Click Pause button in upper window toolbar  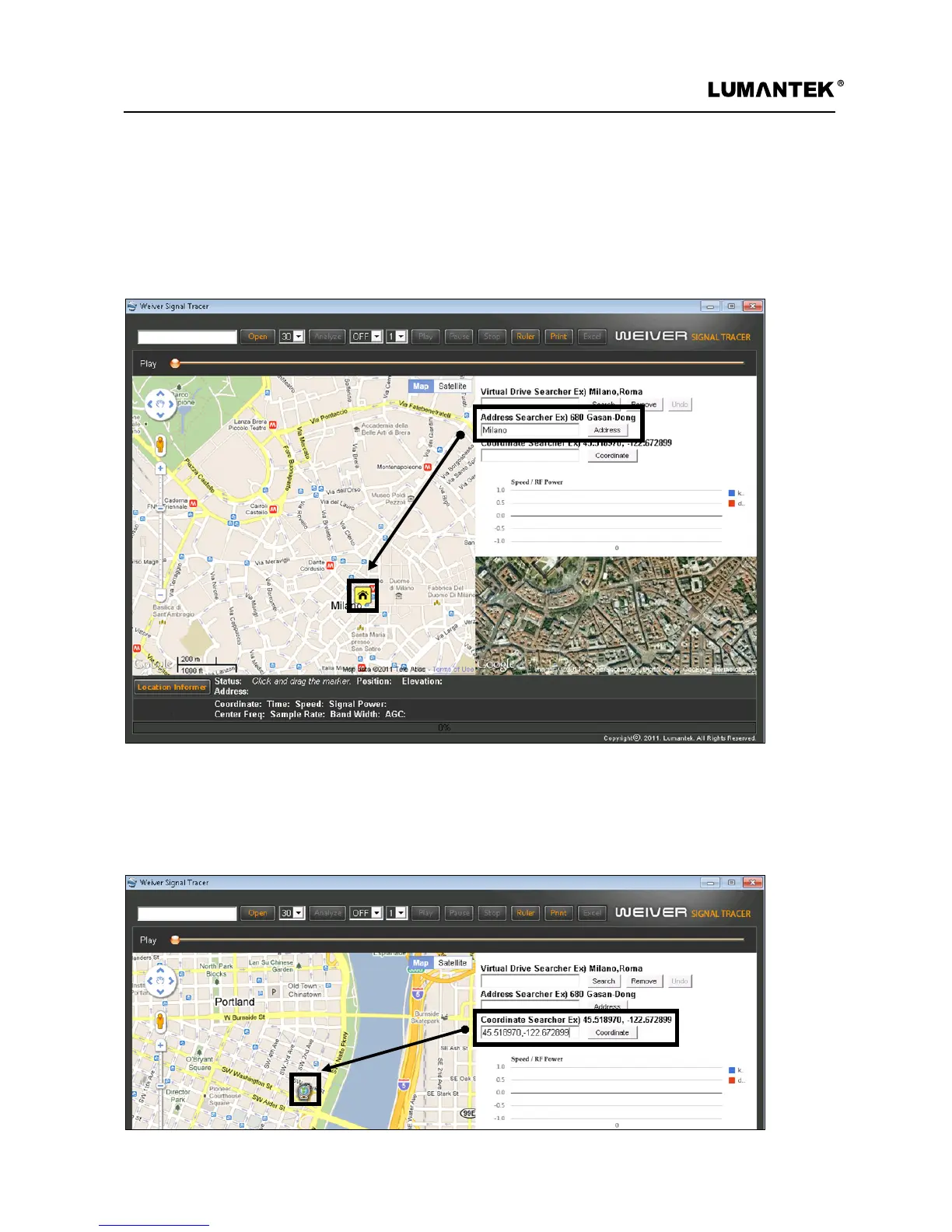click(x=459, y=337)
